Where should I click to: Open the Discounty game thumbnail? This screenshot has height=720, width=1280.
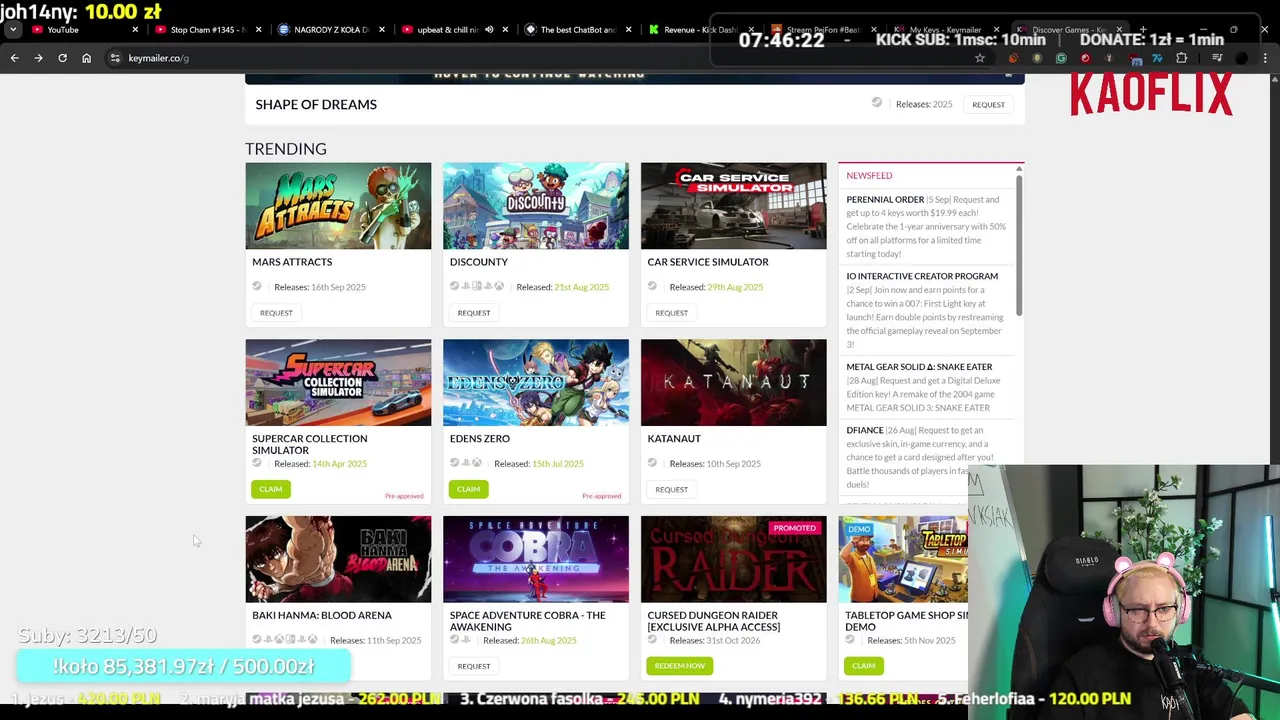point(536,206)
